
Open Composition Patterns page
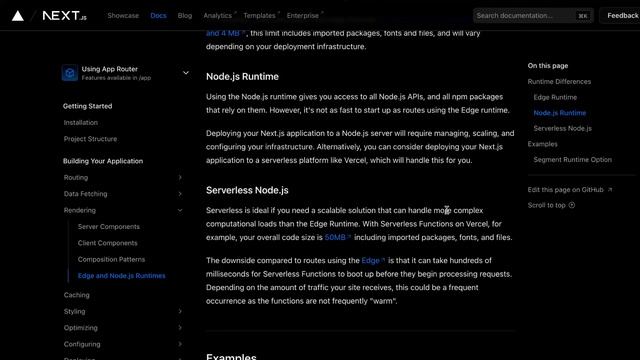tap(111, 259)
